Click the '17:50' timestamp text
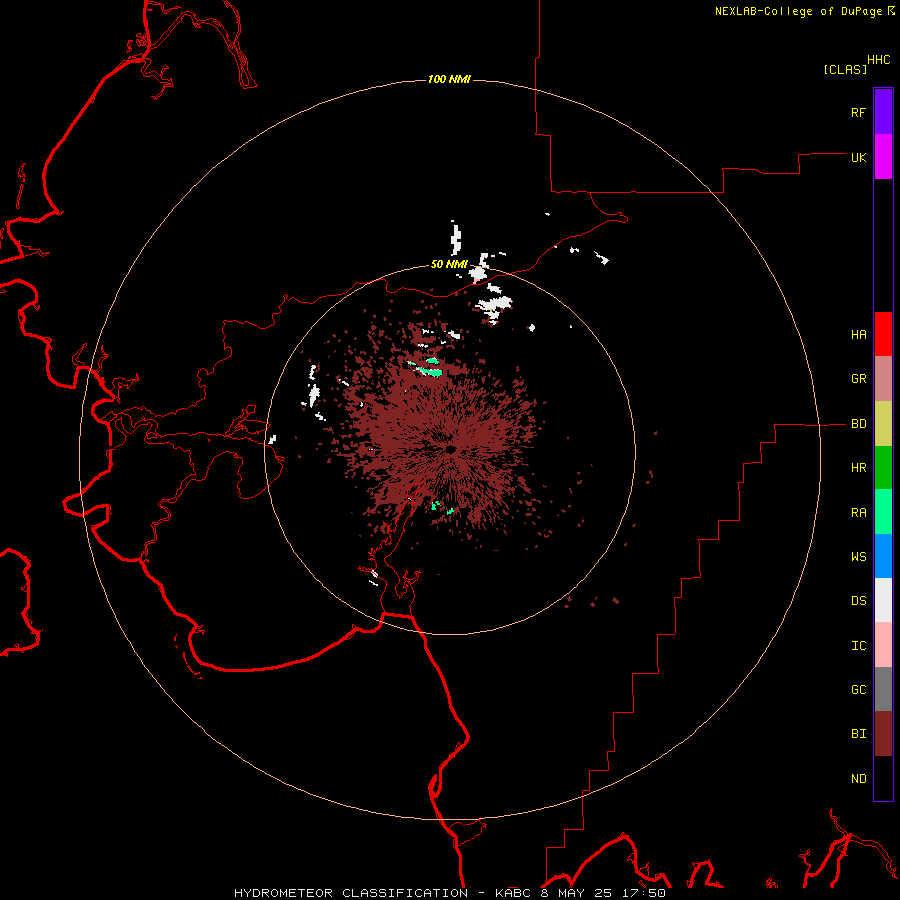The width and height of the screenshot is (900, 900). coord(642,893)
